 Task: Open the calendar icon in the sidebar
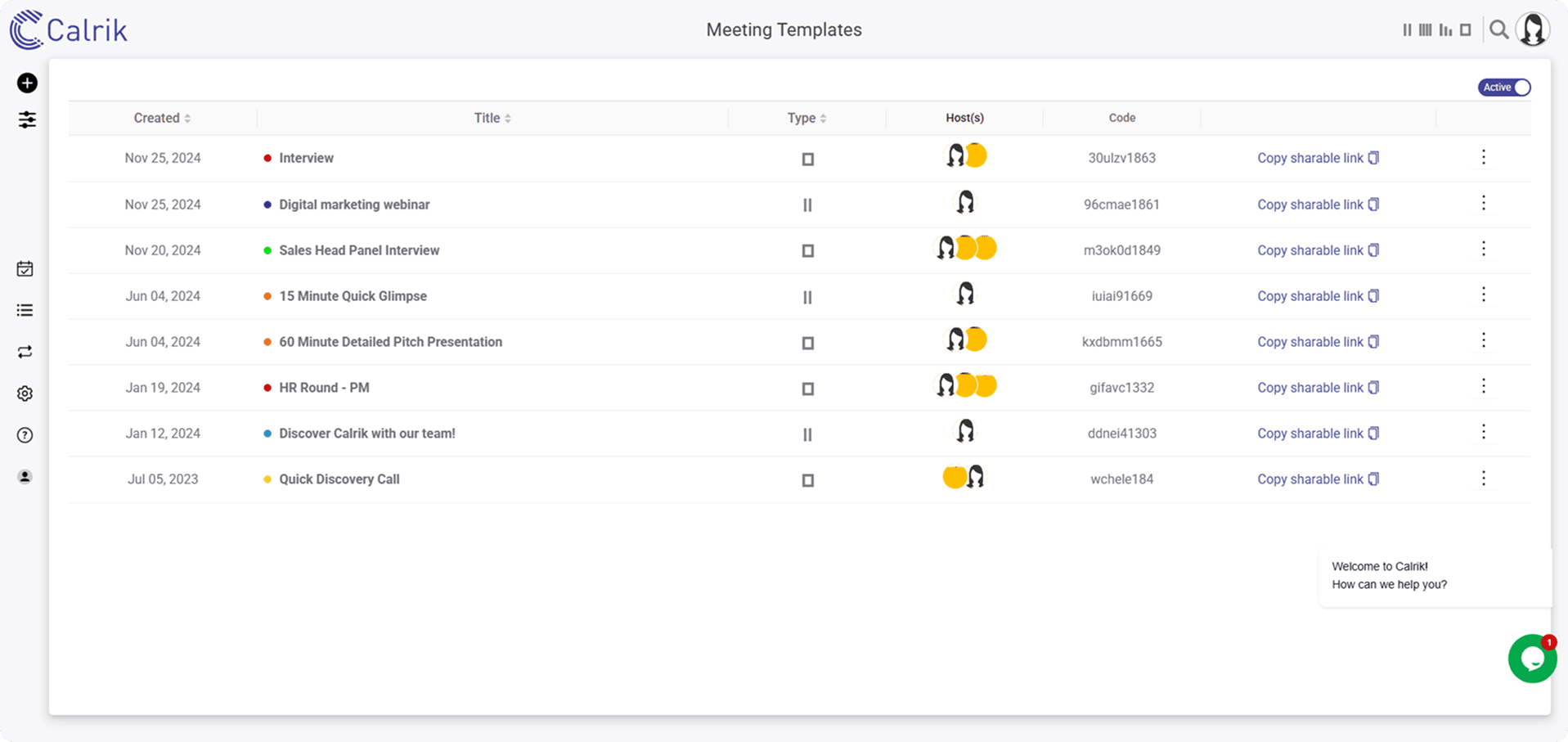(x=25, y=269)
